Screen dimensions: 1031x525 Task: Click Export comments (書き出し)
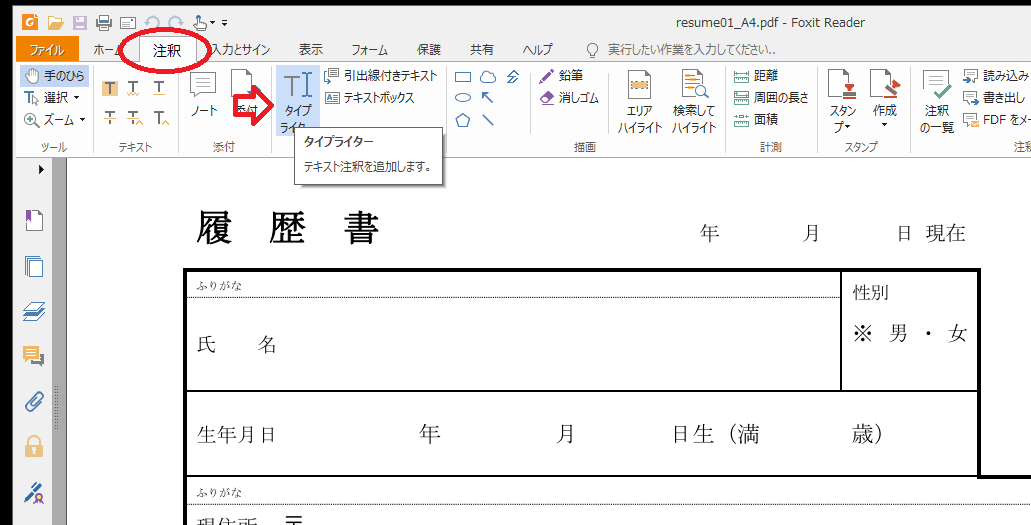coord(994,98)
